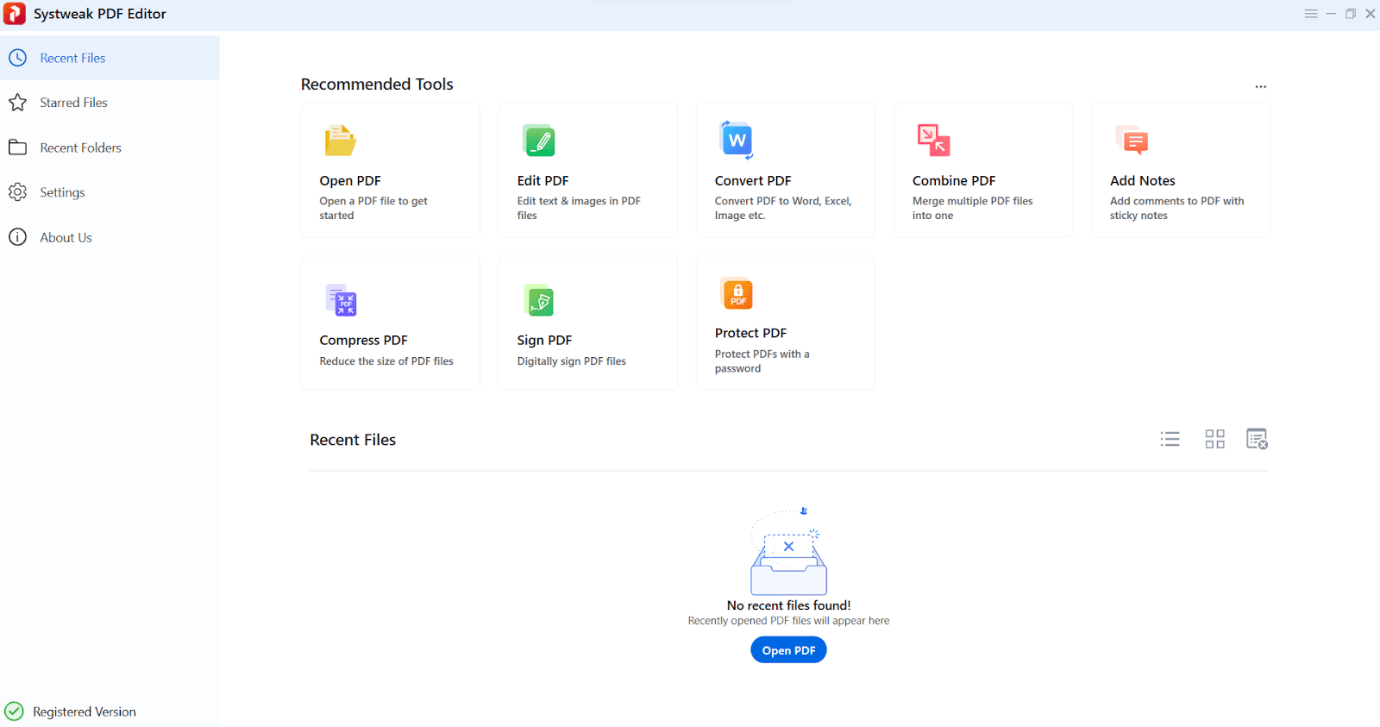This screenshot has height=727, width=1380.
Task: Select the Edit PDF tool title
Action: click(543, 181)
